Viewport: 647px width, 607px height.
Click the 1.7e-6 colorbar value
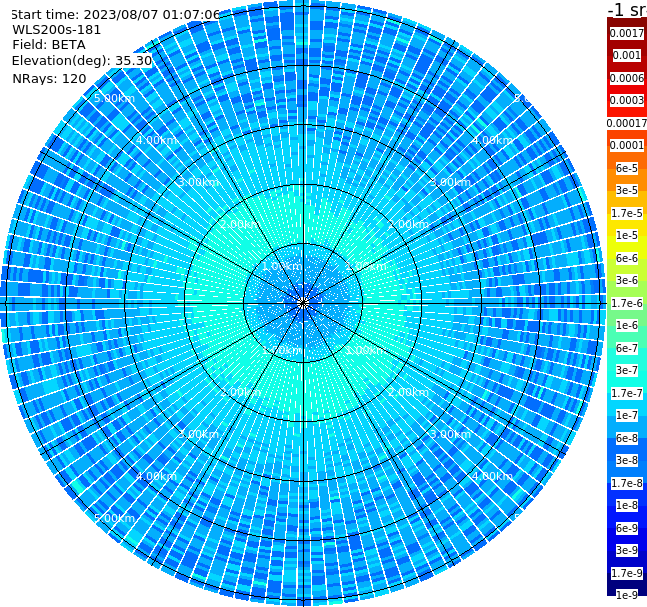[x=627, y=303]
